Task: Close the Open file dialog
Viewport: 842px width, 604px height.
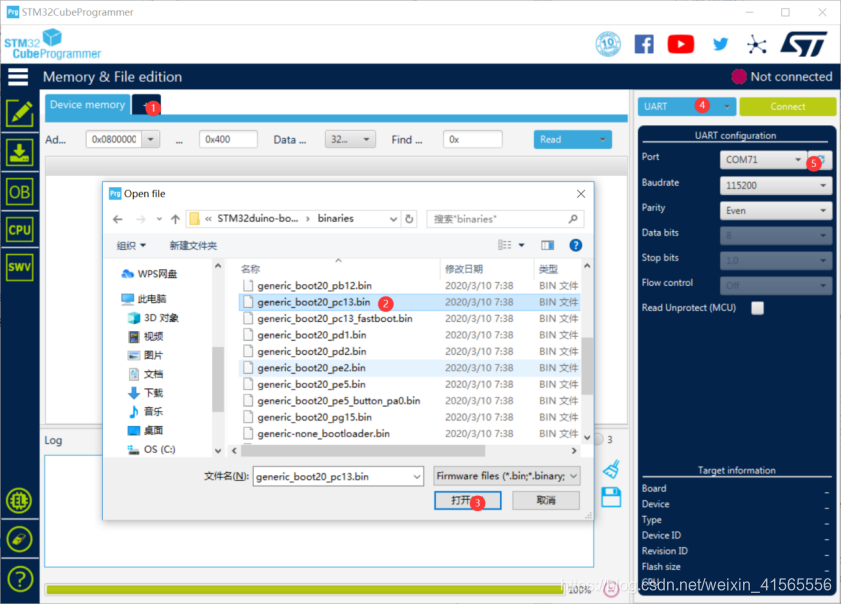Action: coord(580,194)
